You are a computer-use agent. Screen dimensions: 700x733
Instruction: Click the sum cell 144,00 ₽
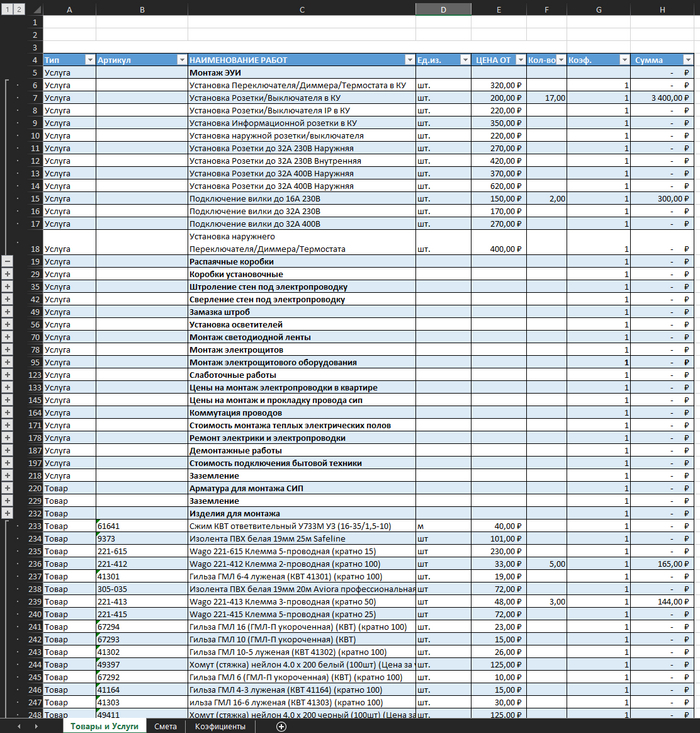click(662, 602)
